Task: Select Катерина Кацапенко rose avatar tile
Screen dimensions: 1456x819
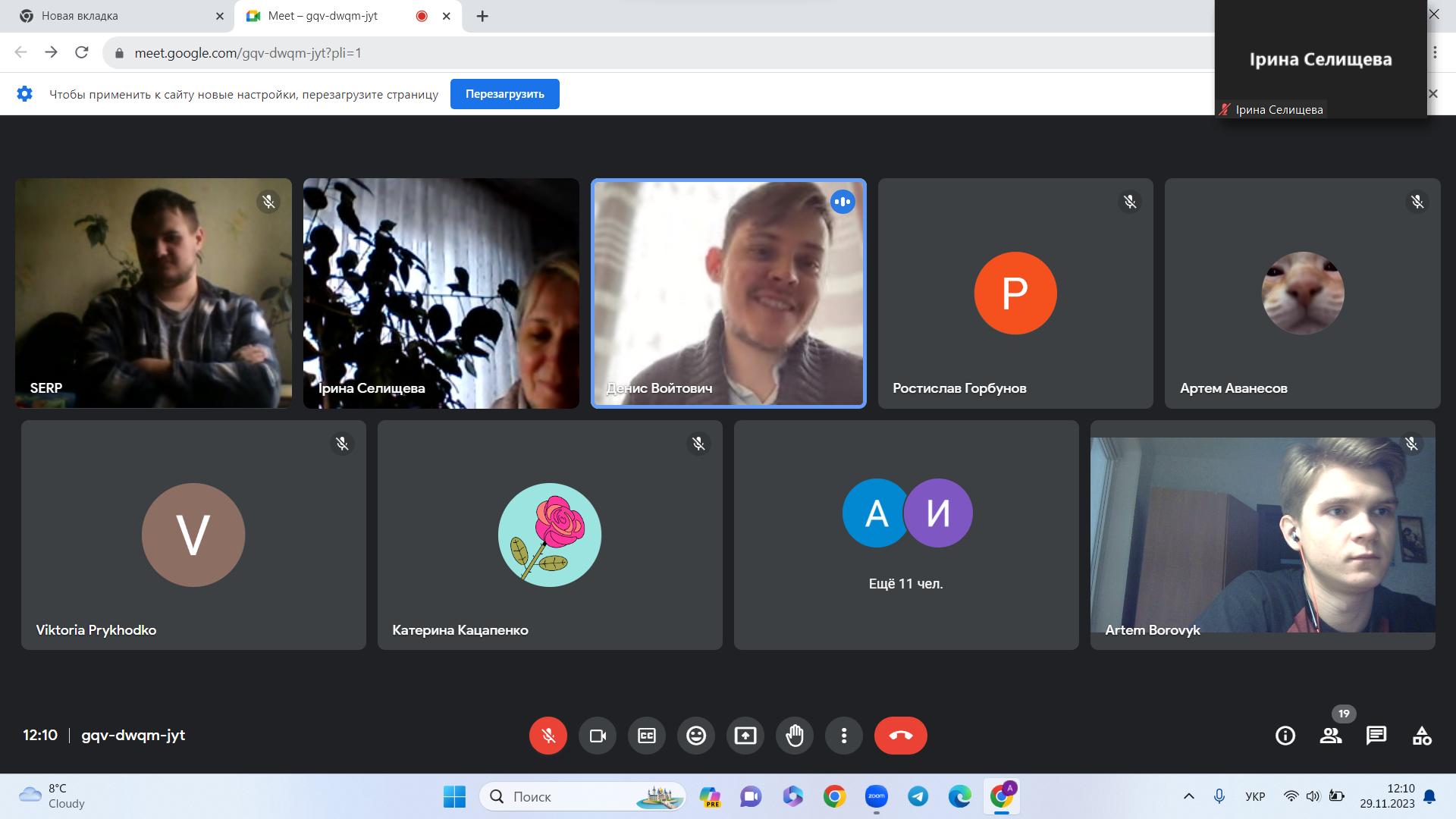Action: (x=550, y=535)
